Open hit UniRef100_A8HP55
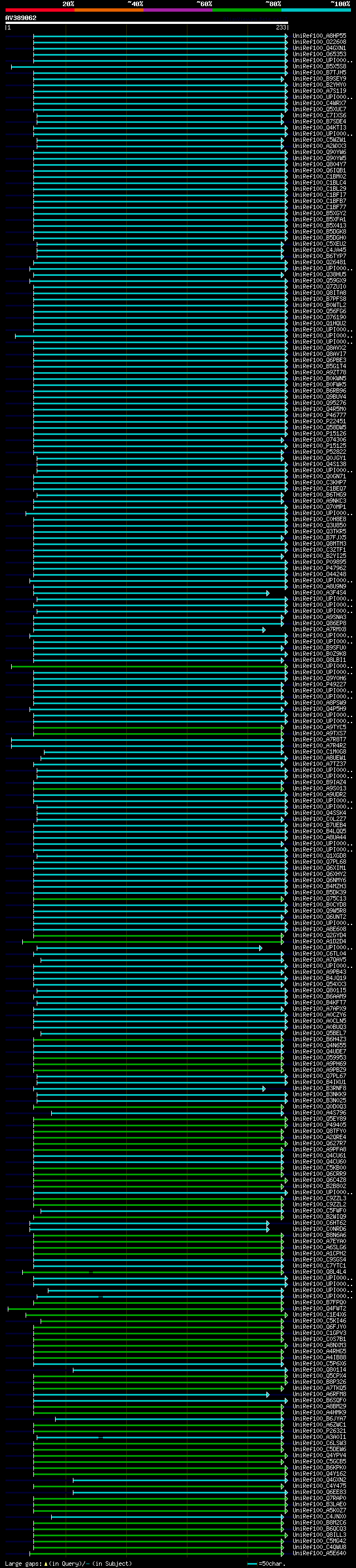 pos(319,36)
